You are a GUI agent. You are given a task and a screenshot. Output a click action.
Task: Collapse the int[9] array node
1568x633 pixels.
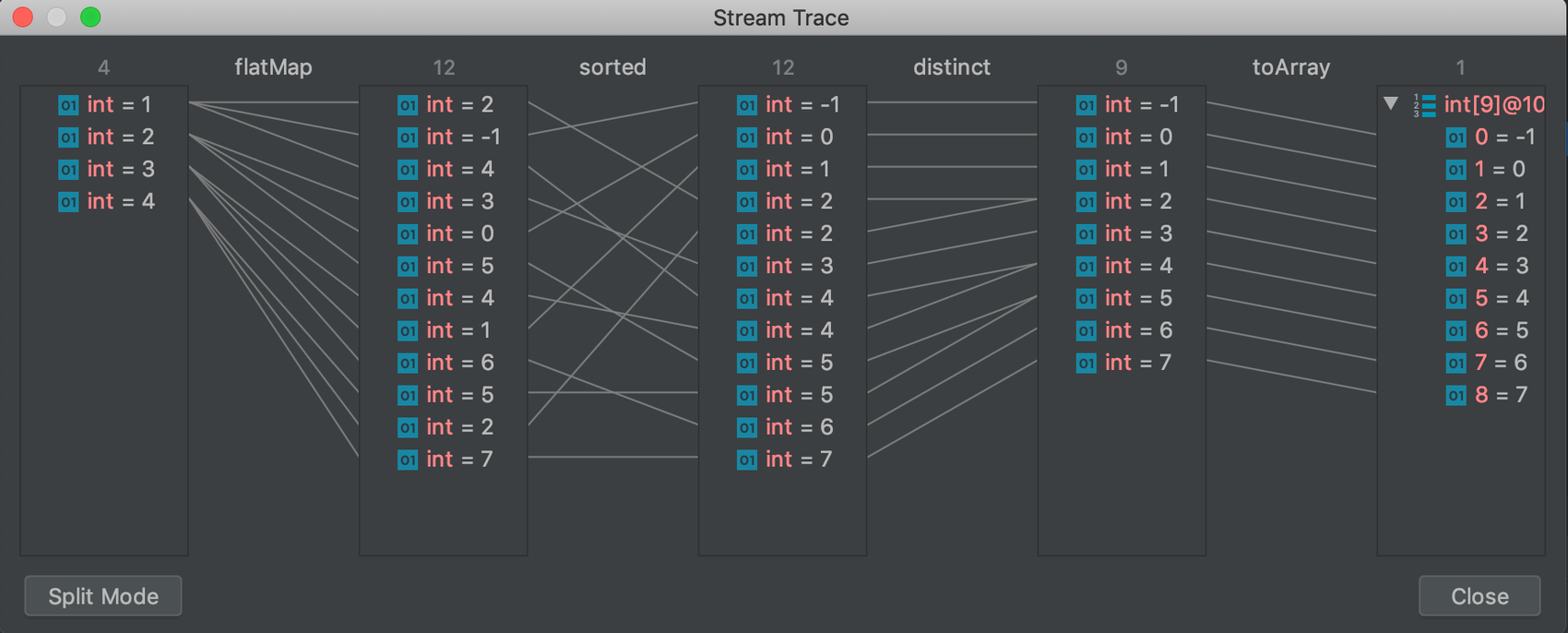[x=1391, y=103]
